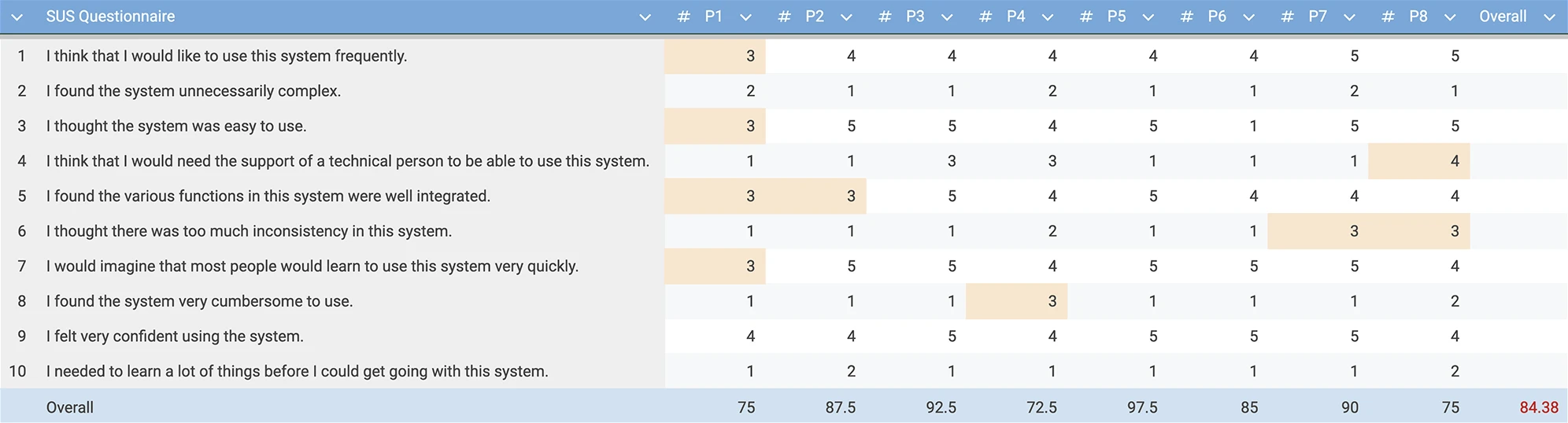1568x423 pixels.
Task: Click P5 overall score 97.5
Action: pos(1143,407)
